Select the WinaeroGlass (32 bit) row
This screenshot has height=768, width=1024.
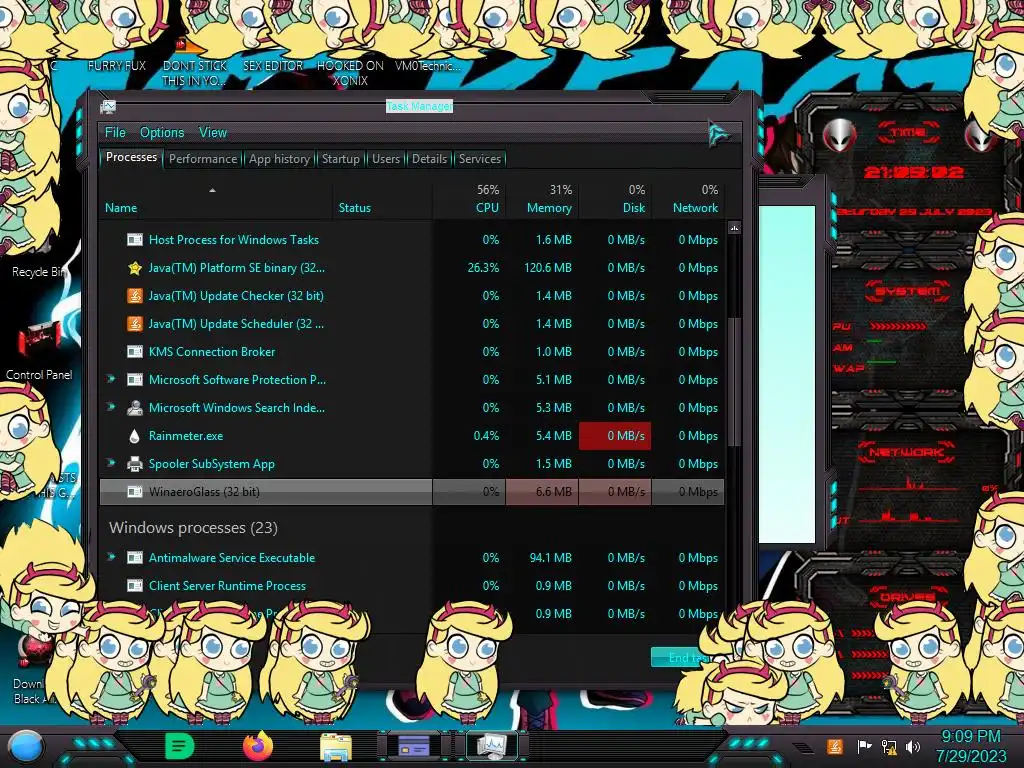412,492
